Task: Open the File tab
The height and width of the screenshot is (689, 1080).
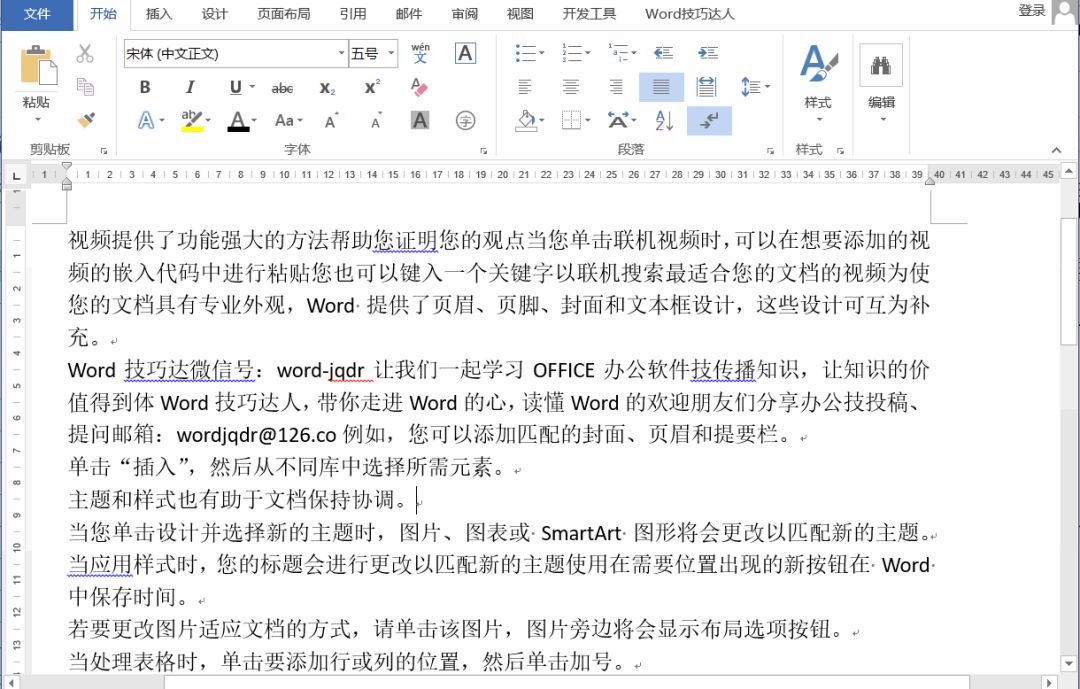Action: [x=37, y=14]
